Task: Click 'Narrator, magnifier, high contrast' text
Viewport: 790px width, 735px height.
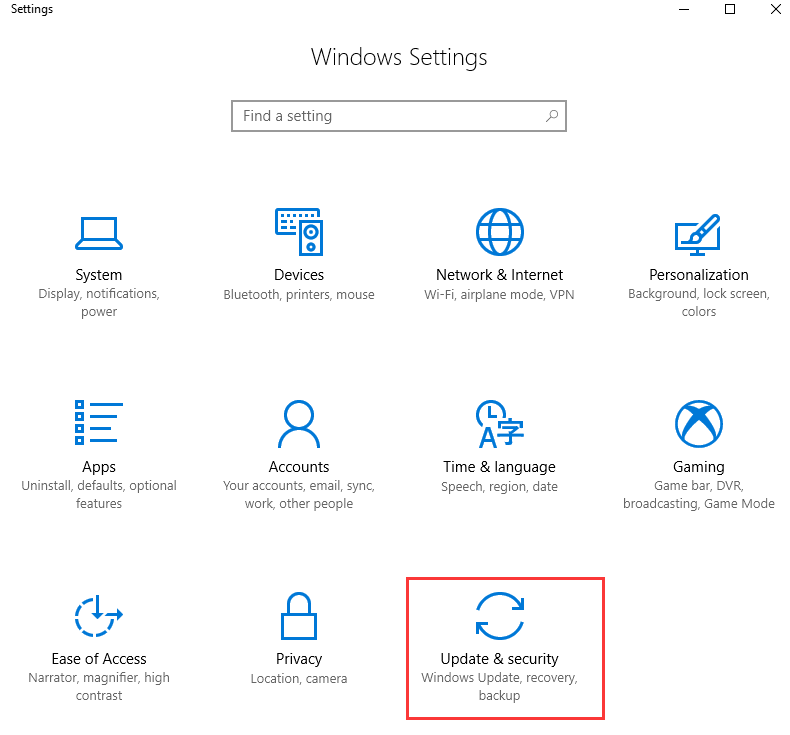Action: 99,687
